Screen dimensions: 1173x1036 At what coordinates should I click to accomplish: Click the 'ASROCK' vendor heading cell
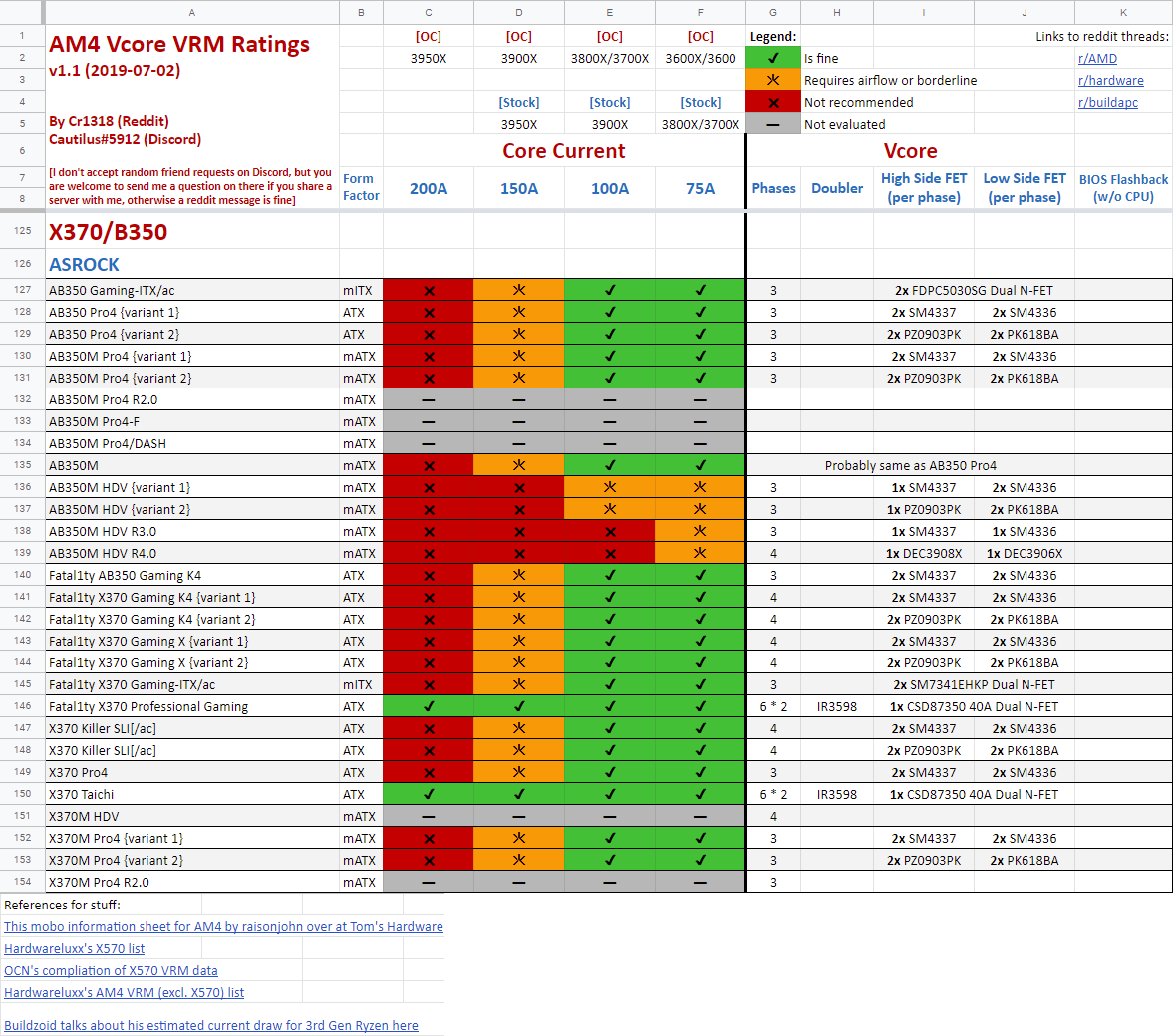pos(192,264)
